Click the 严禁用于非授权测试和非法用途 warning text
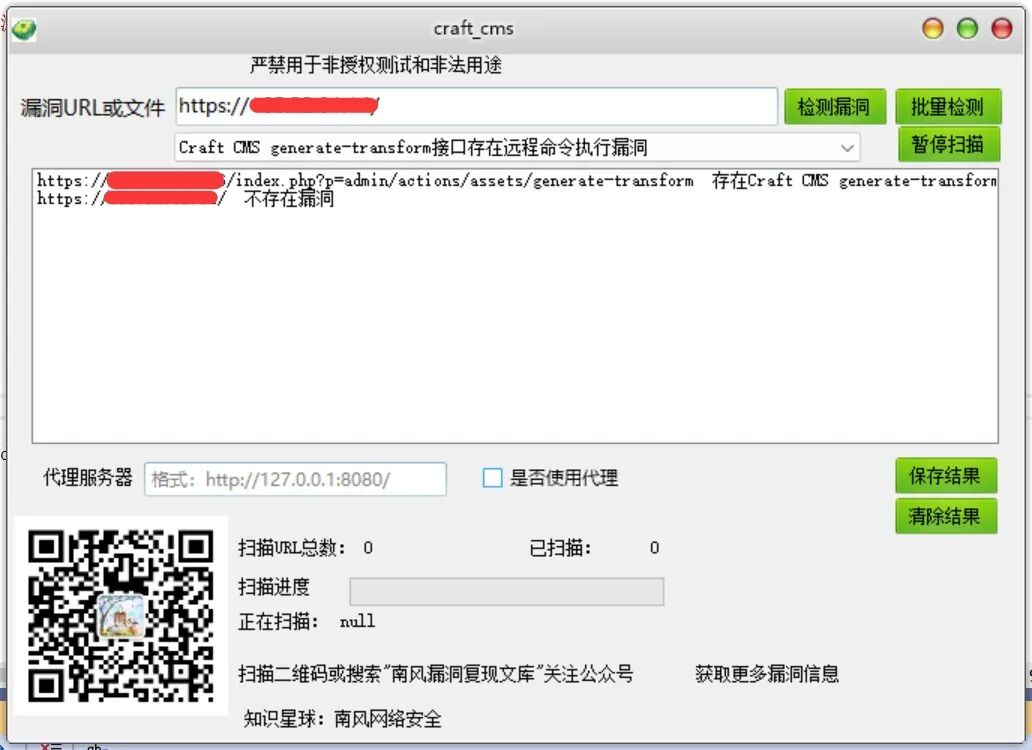The height and width of the screenshot is (750, 1032). pyautogui.click(x=376, y=64)
